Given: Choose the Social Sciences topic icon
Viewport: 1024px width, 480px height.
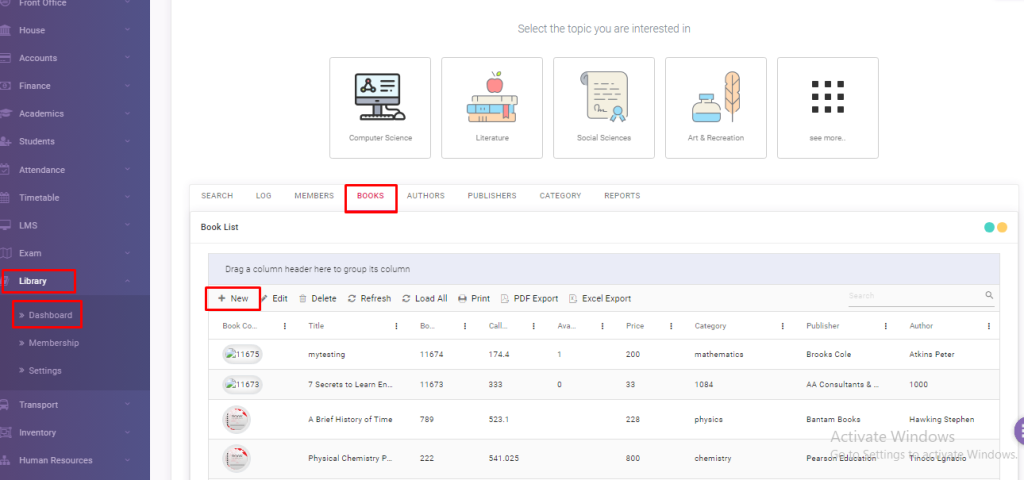Looking at the screenshot, I should coord(604,107).
